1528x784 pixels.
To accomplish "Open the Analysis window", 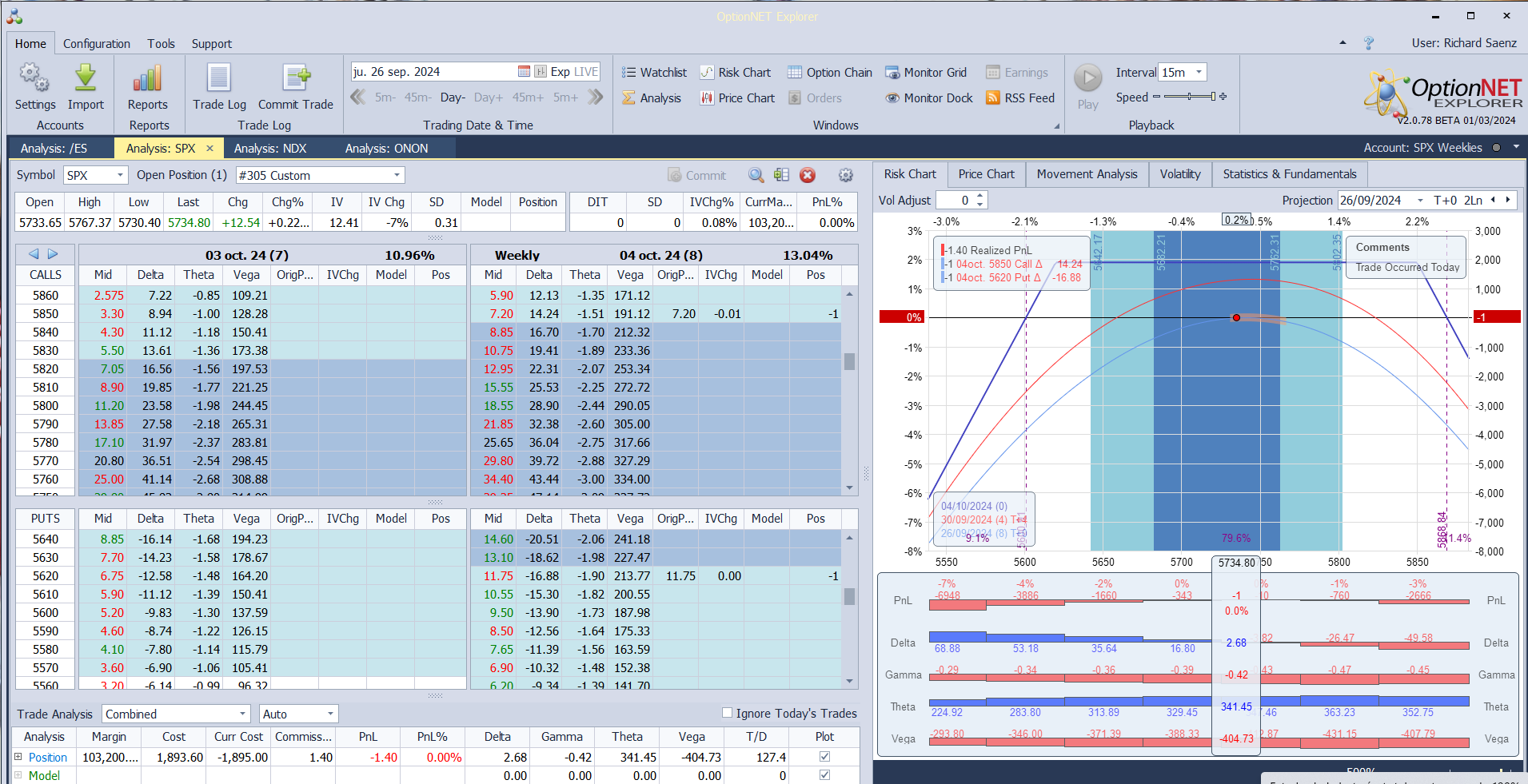I will coord(652,98).
